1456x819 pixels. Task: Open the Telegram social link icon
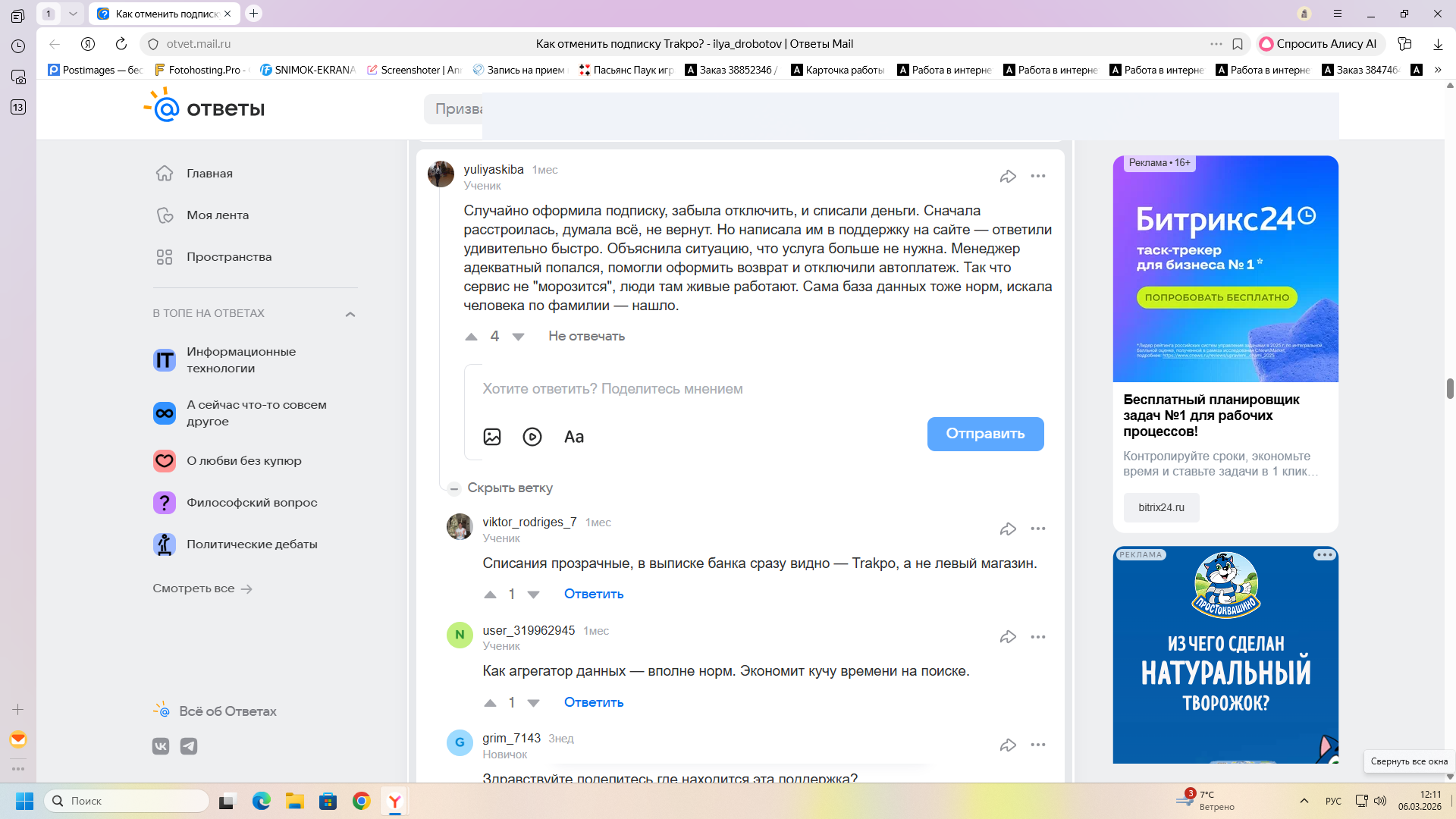coord(189,746)
